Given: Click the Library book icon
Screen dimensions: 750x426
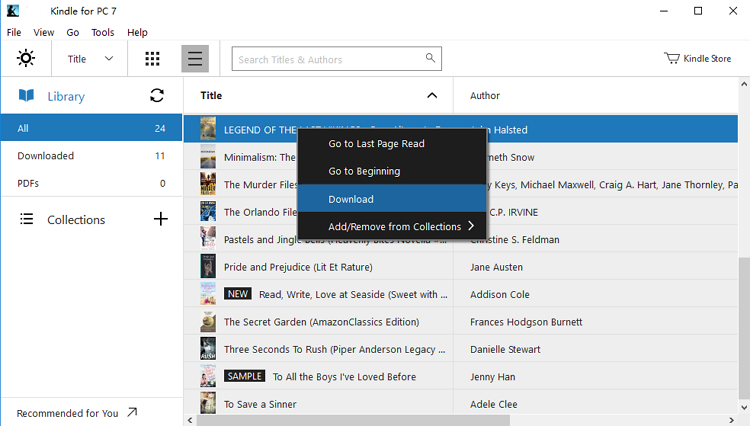Looking at the screenshot, I should [26, 95].
